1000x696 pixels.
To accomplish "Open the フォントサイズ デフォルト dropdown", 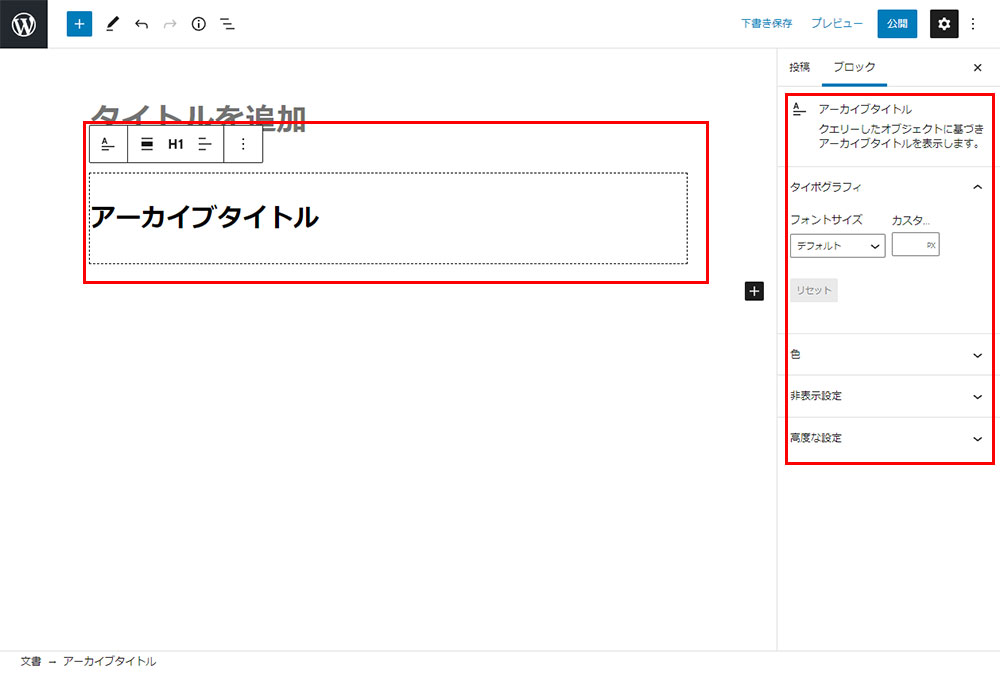I will tap(837, 246).
